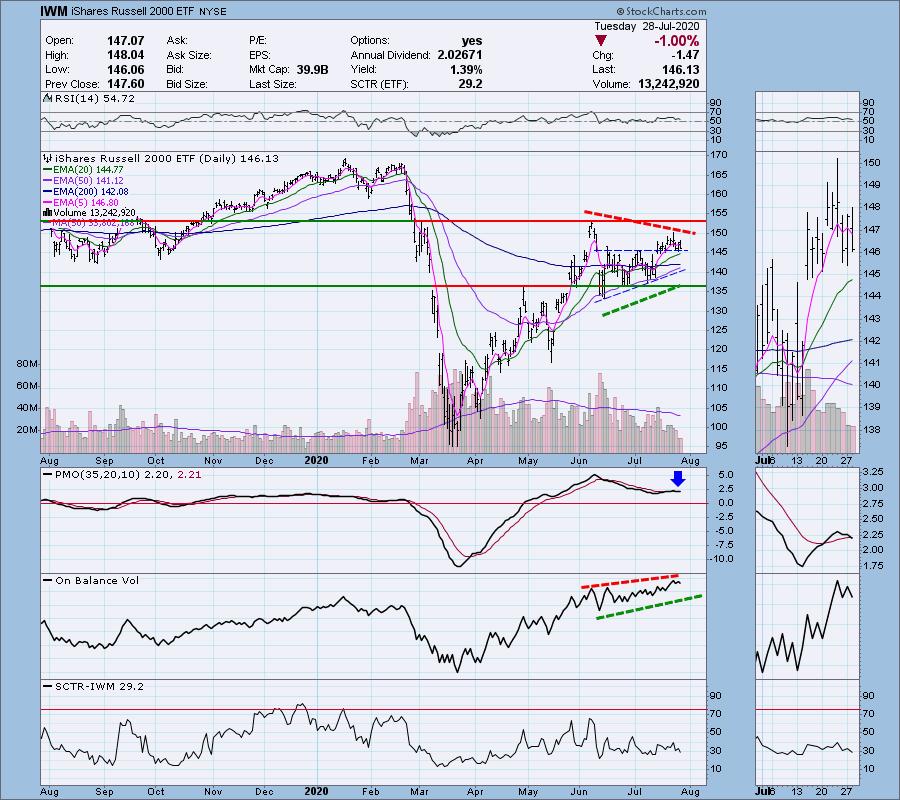Click the SCTR-IWM 29.2 panel label
Image resolution: width=900 pixels, height=800 pixels.
tap(99, 686)
